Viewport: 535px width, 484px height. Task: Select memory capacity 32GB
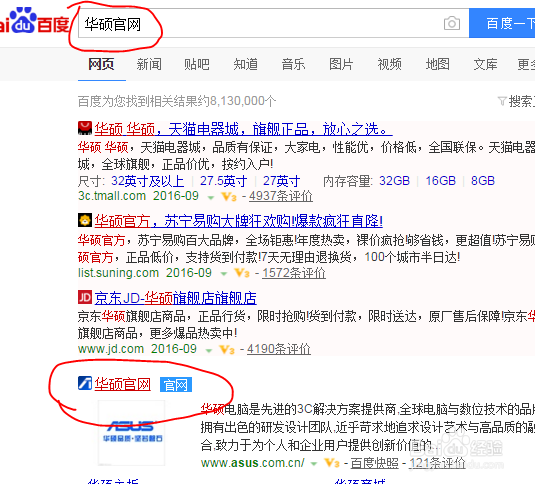pos(394,181)
